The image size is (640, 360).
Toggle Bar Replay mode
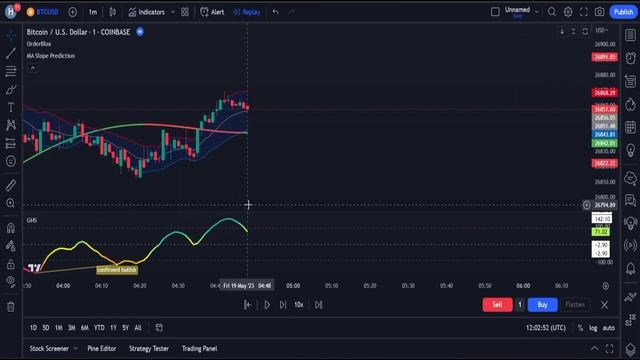[247, 12]
